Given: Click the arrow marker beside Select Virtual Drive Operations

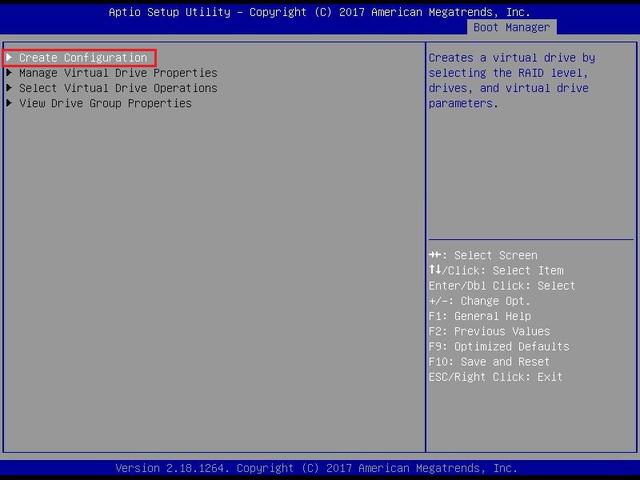Looking at the screenshot, I should click(10, 88).
